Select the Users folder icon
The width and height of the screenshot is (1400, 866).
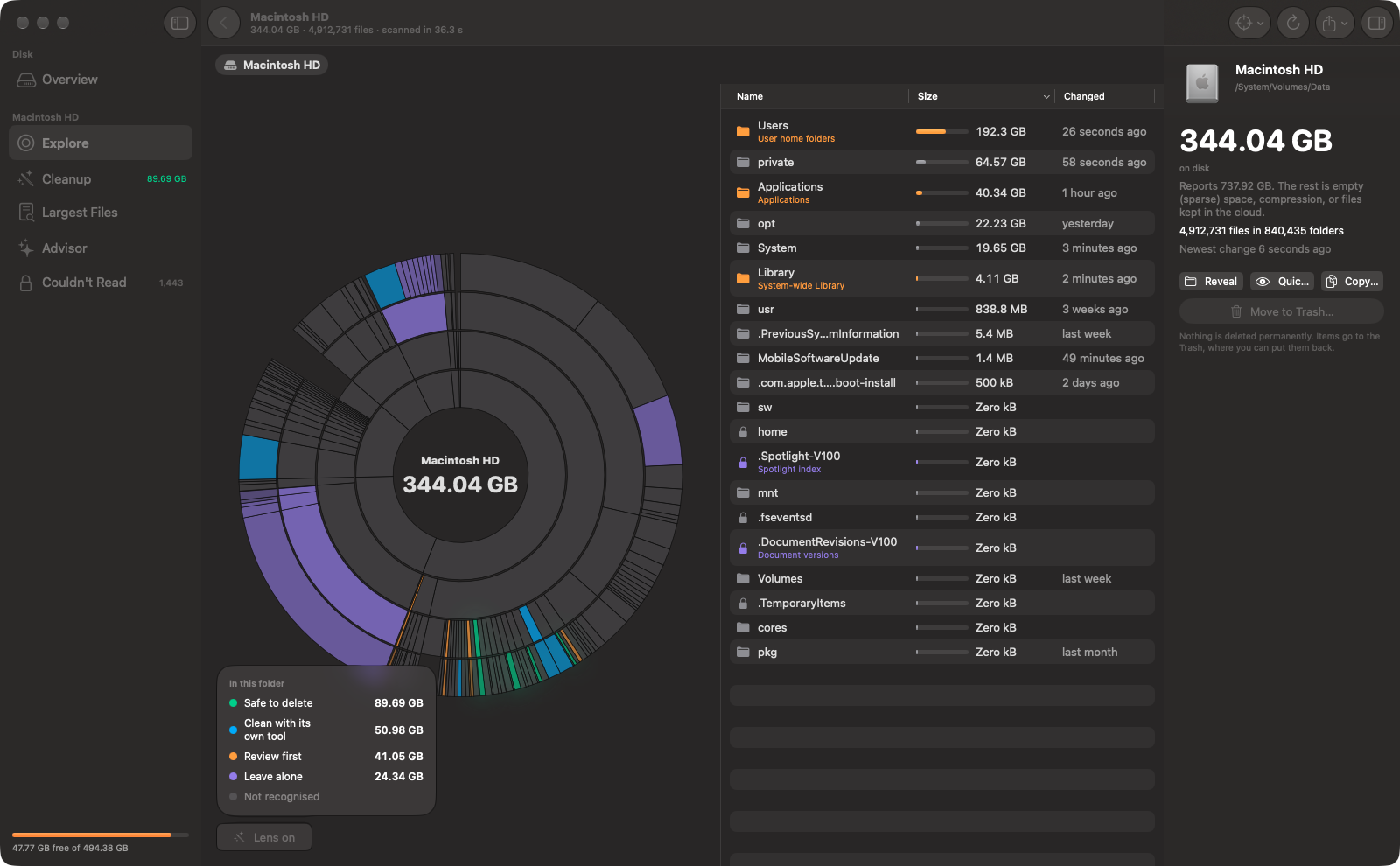[x=743, y=131]
